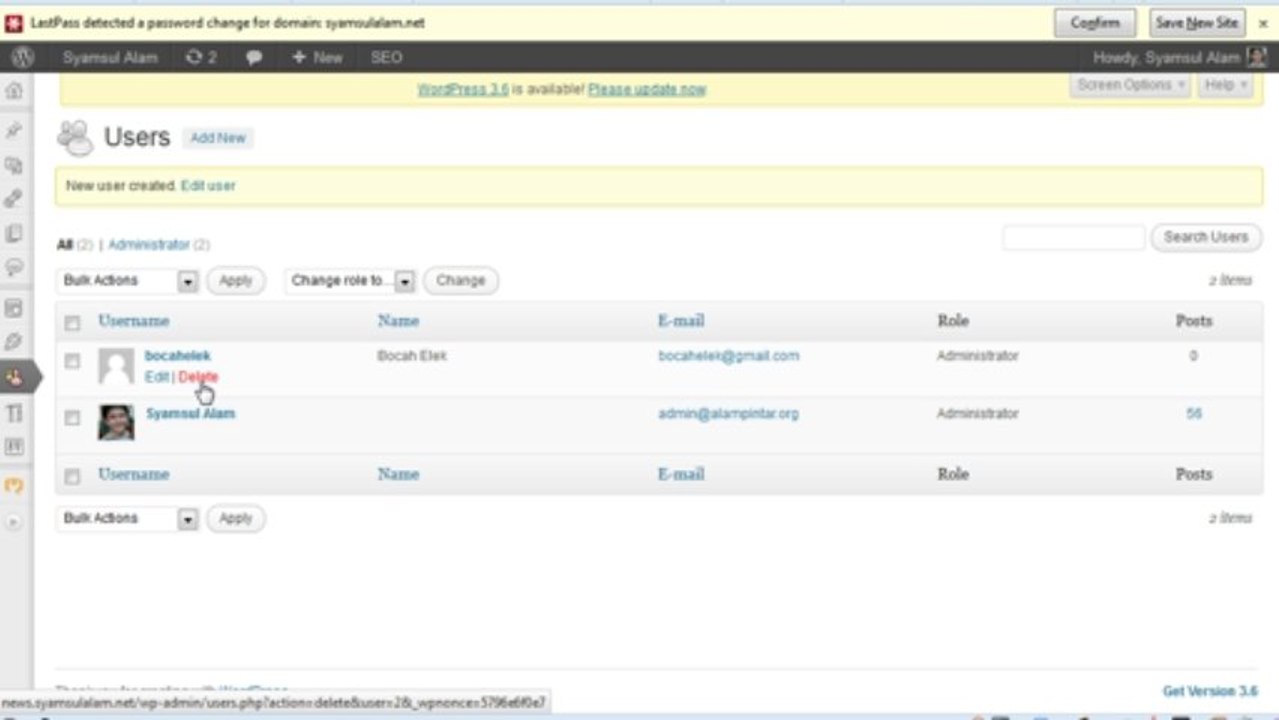
Task: Click bocahelek's default avatar
Action: (x=116, y=366)
